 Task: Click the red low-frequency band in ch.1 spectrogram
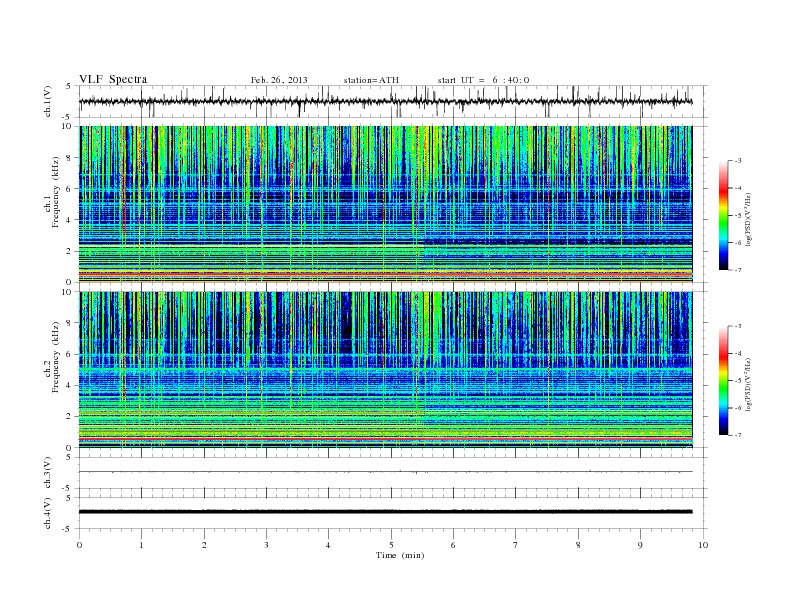(x=385, y=274)
